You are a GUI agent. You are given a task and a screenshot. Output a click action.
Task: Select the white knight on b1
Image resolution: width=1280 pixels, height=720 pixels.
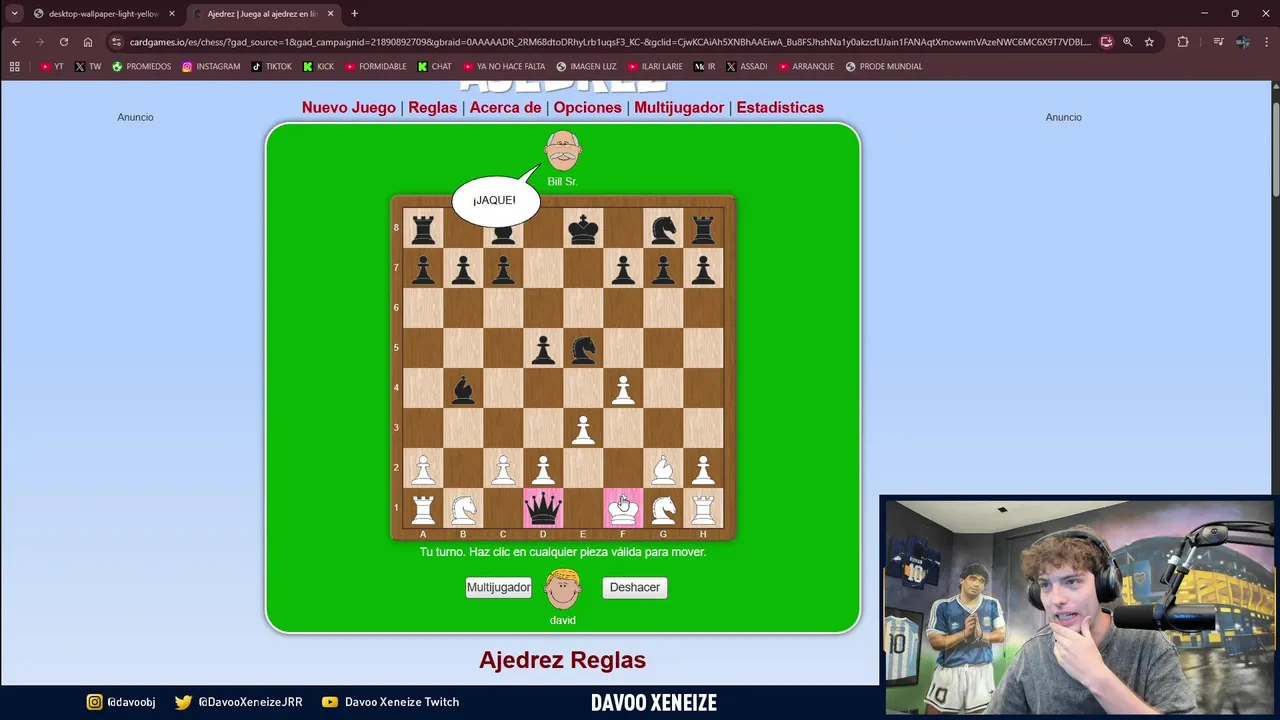pyautogui.click(x=463, y=509)
